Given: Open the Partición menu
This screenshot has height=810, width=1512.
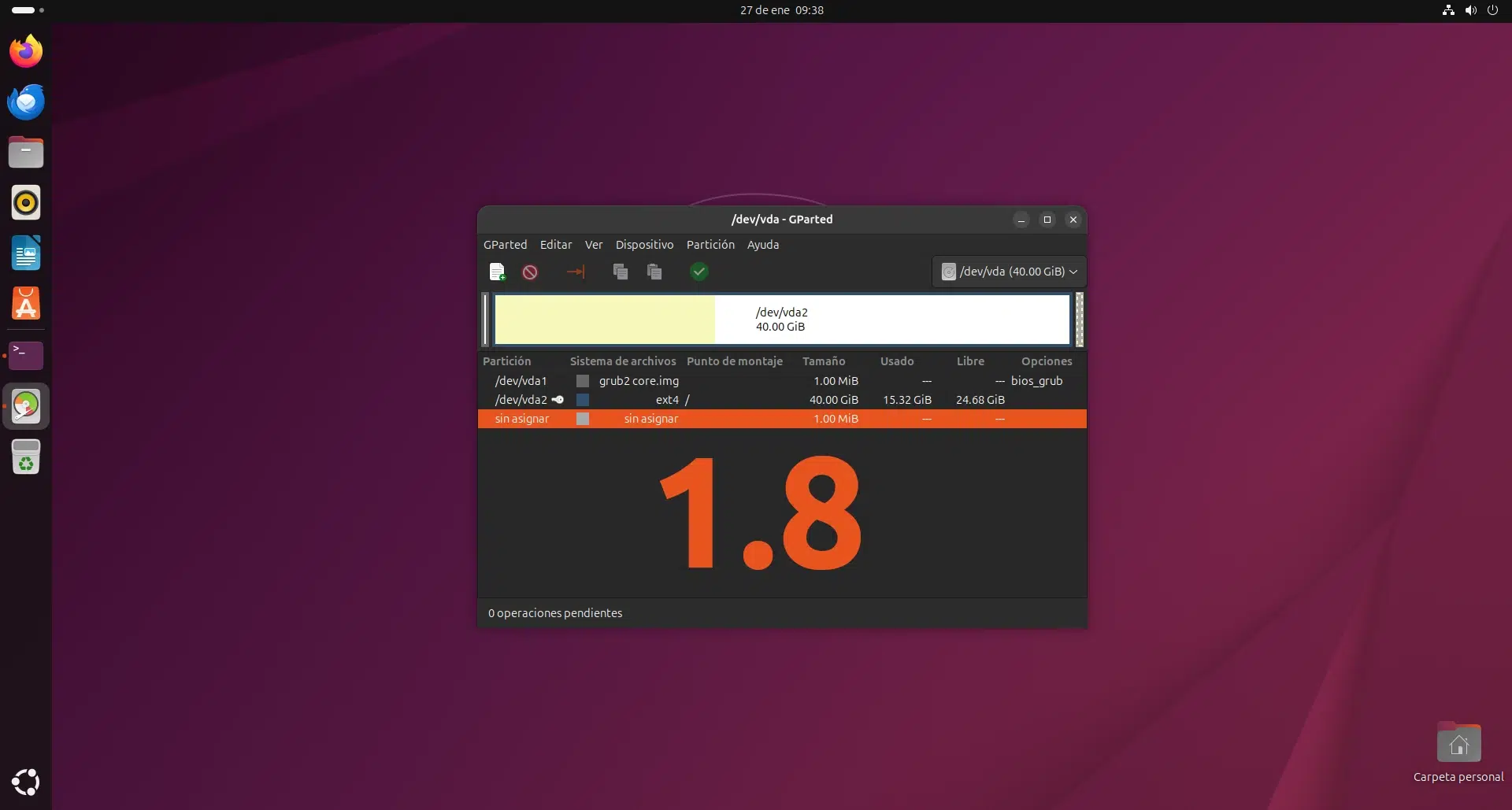Looking at the screenshot, I should [710, 244].
